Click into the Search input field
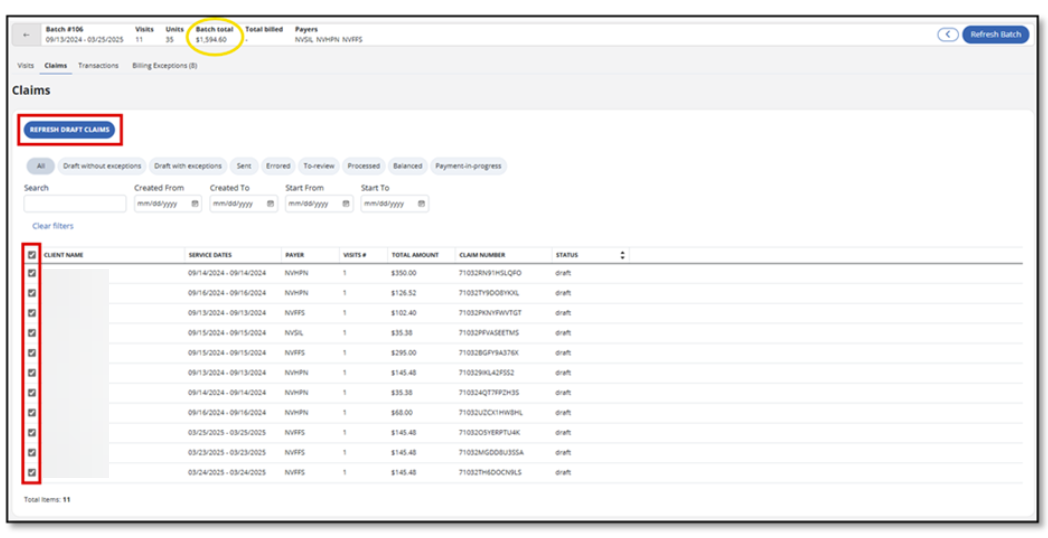The image size is (1048, 538). (75, 204)
